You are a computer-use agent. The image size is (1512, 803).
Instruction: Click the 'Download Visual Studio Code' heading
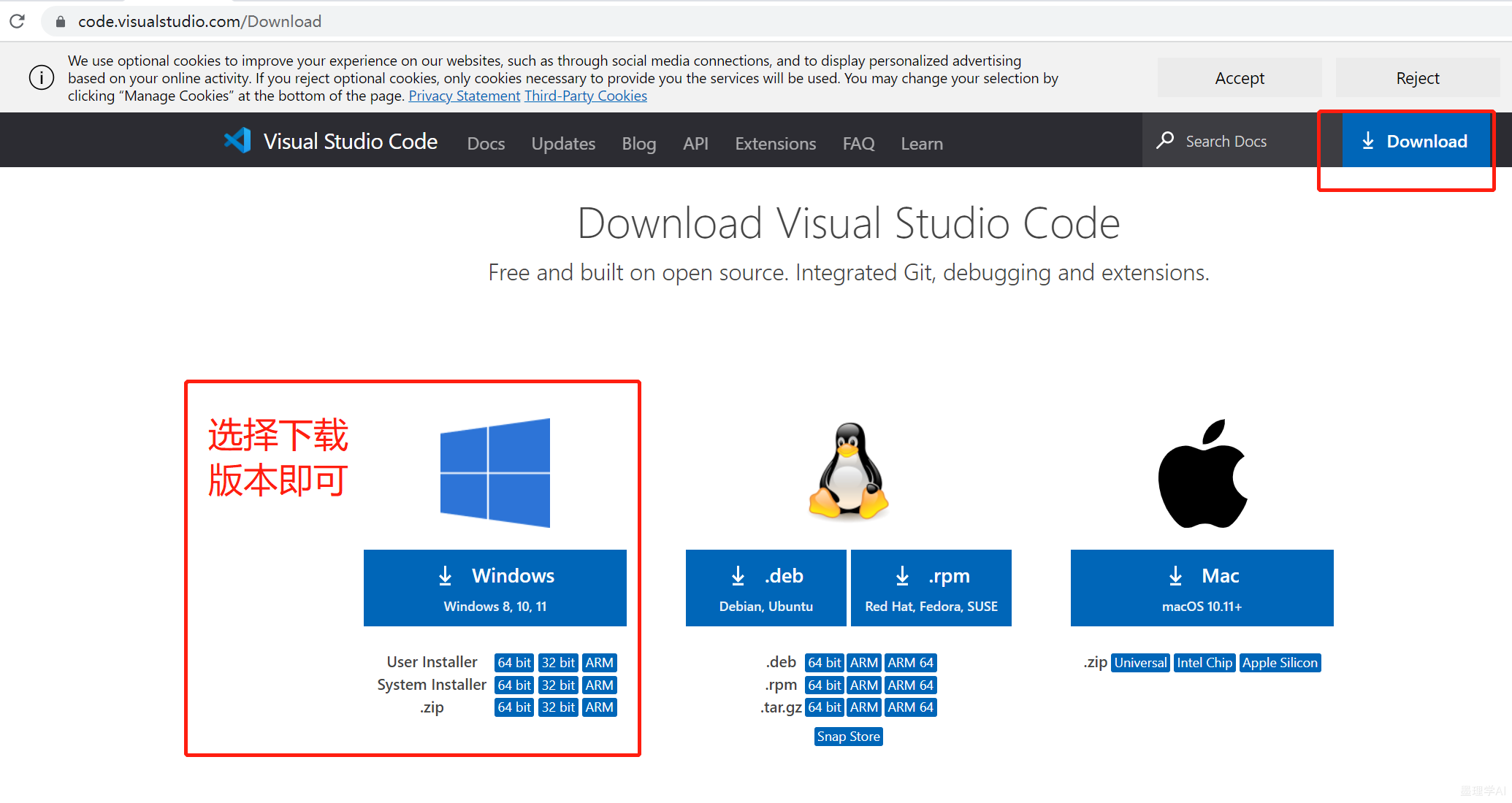pyautogui.click(x=849, y=223)
